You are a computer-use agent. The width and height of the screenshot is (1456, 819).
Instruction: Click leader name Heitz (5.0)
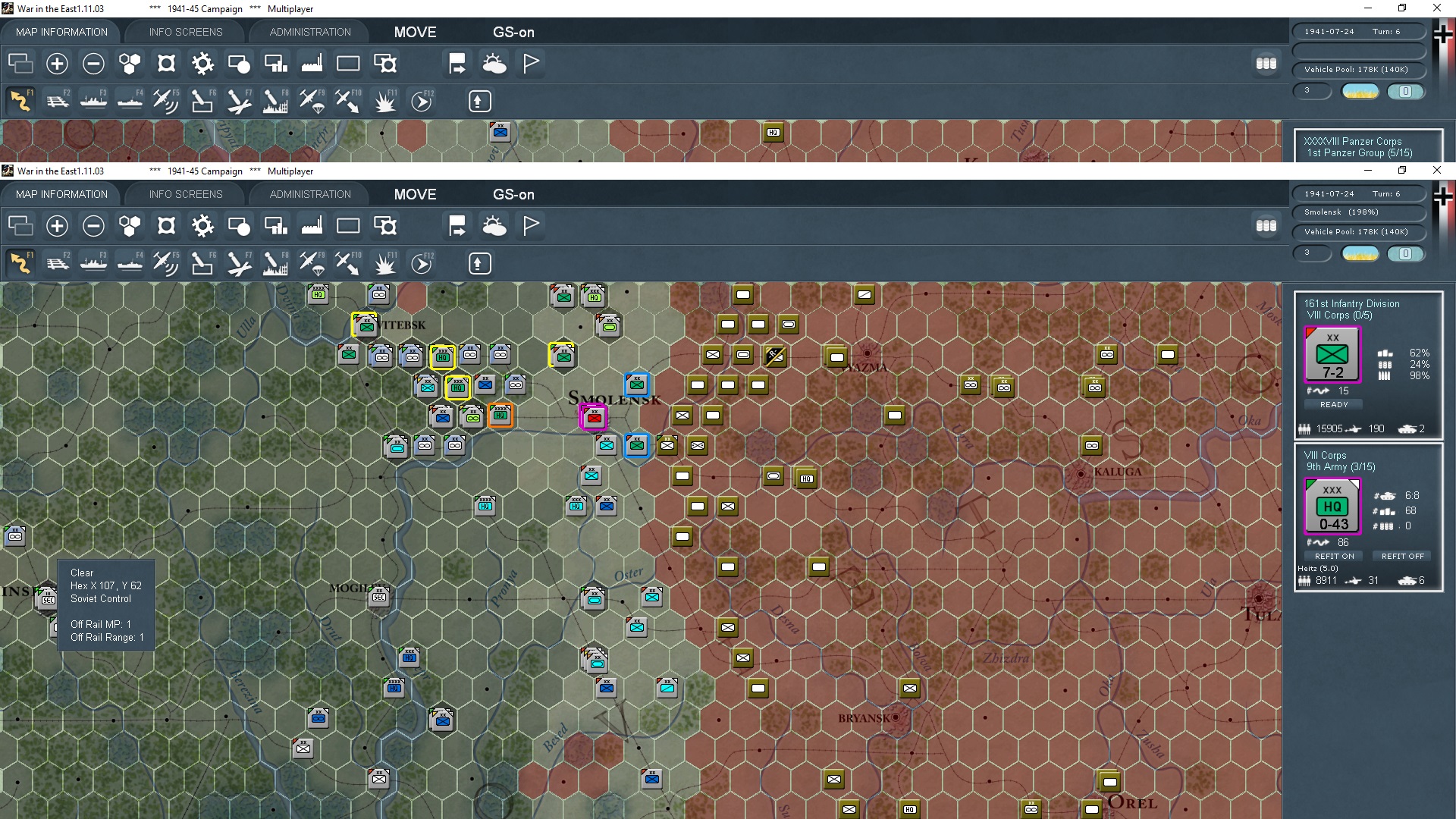click(1317, 568)
